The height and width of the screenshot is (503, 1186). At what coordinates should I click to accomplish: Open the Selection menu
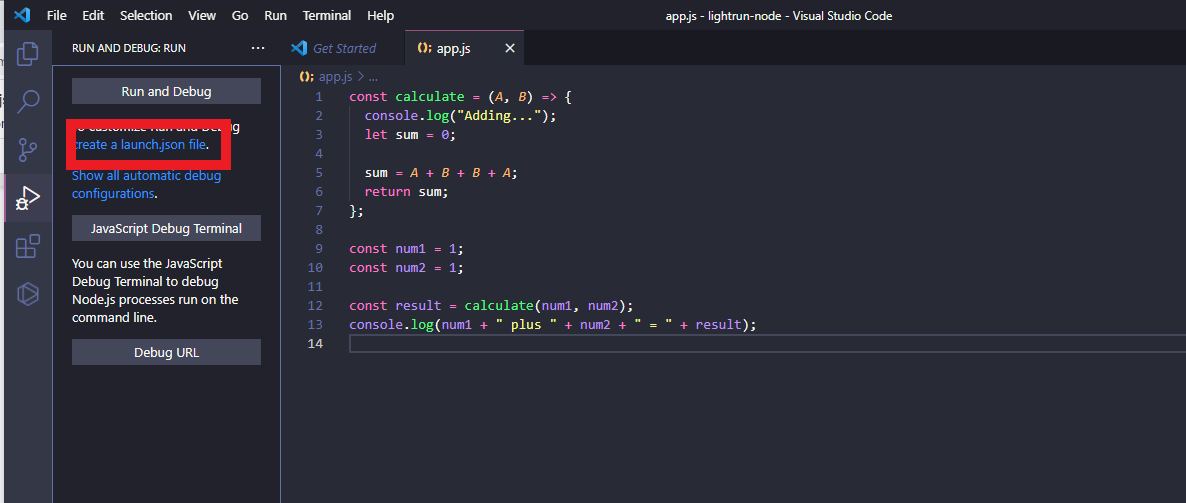click(146, 15)
